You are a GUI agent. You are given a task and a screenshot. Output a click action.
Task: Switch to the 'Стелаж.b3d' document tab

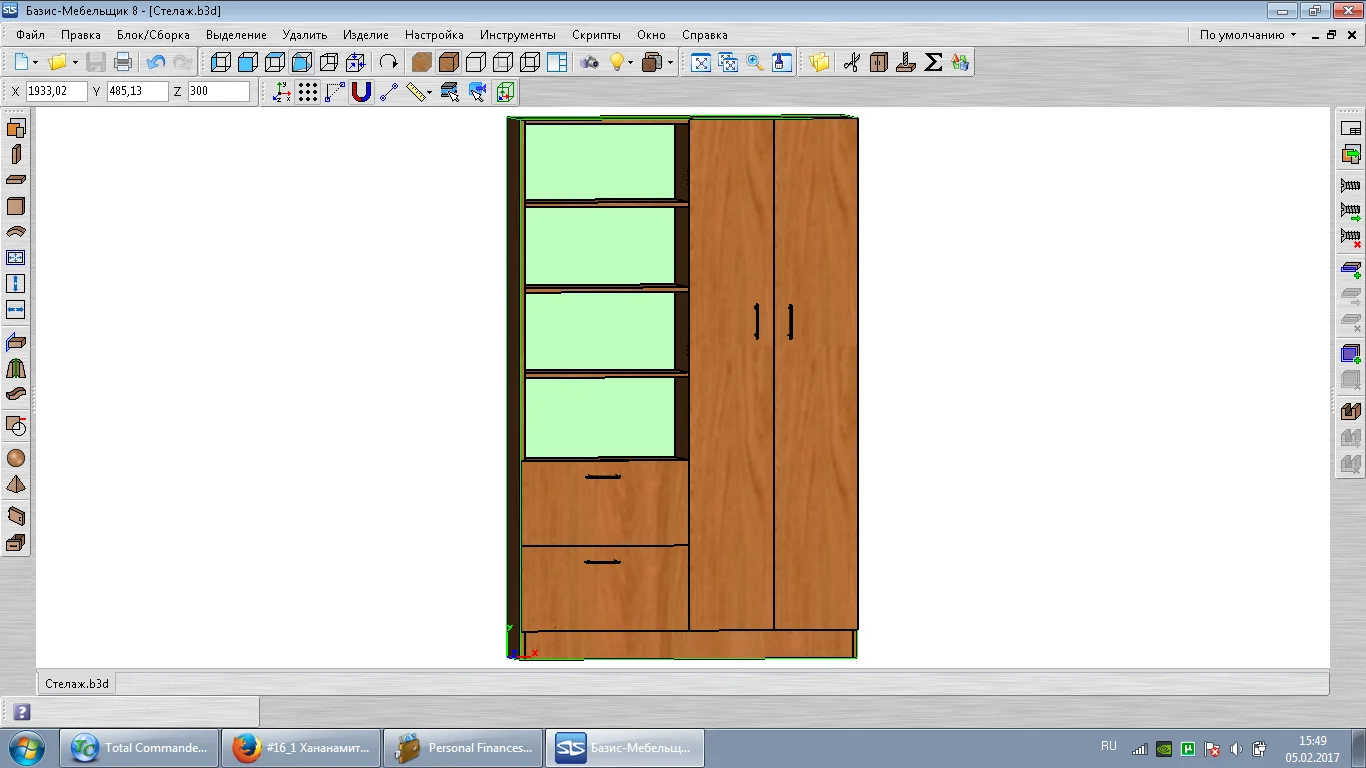[77, 684]
